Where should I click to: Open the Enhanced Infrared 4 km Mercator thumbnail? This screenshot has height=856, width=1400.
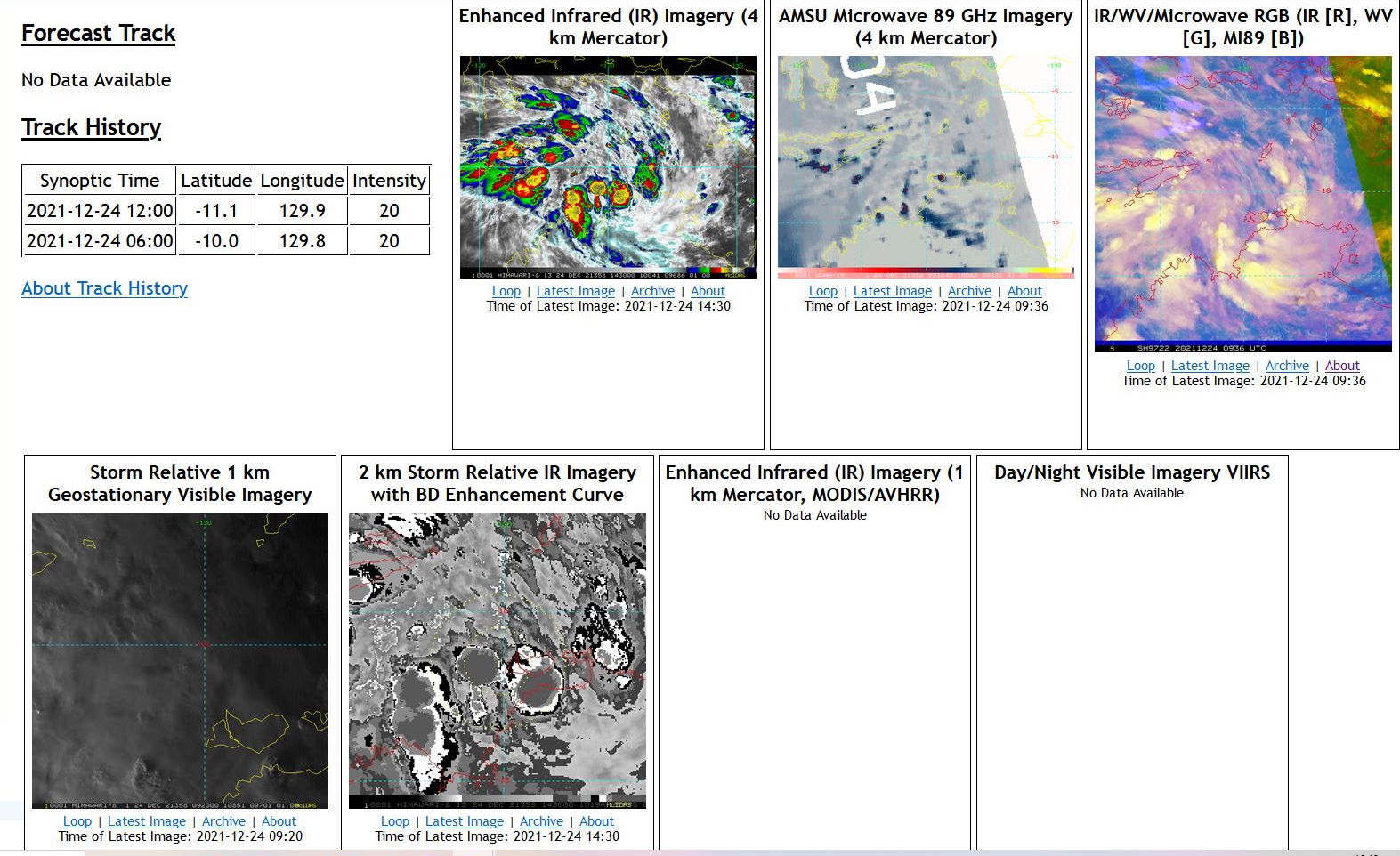click(608, 167)
